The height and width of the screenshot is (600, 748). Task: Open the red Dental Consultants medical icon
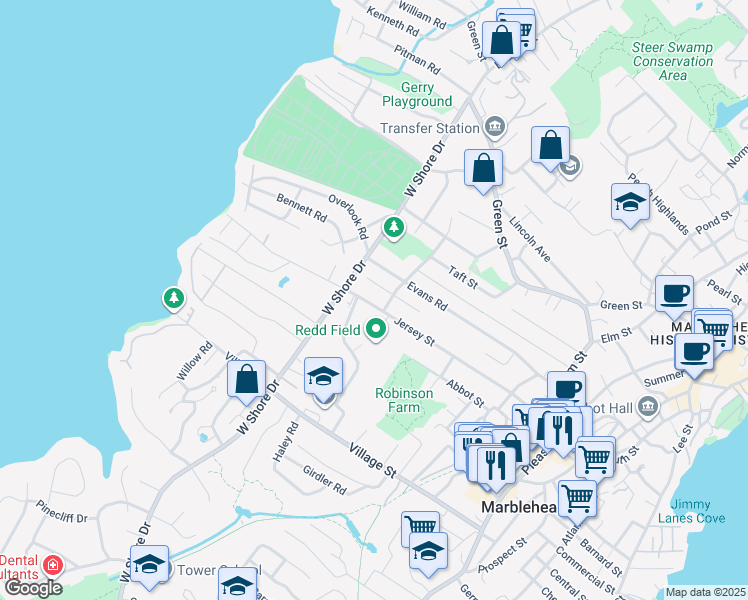coord(53,565)
